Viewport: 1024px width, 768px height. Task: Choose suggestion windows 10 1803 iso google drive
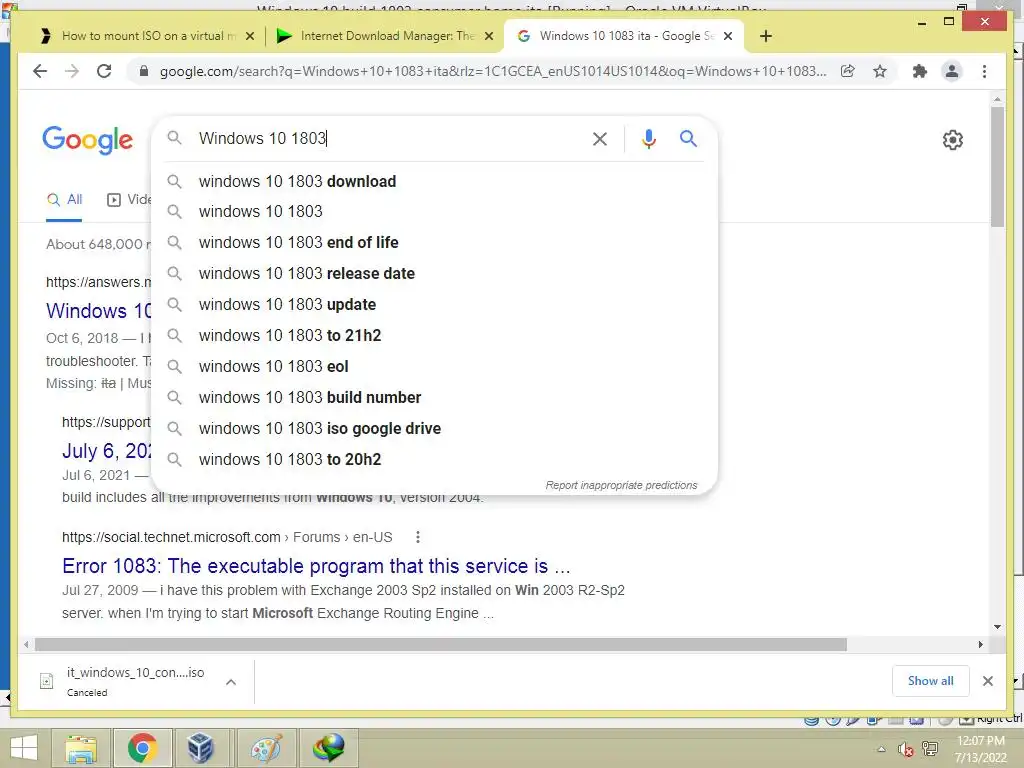click(x=434, y=428)
